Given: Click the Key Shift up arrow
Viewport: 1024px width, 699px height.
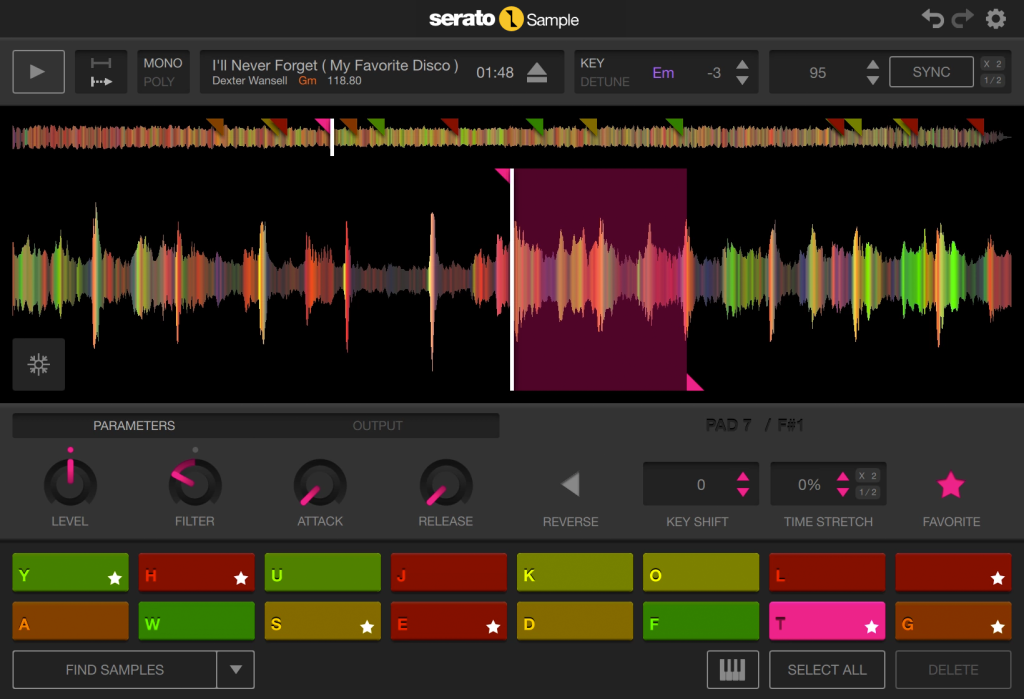Looking at the screenshot, I should coord(744,476).
